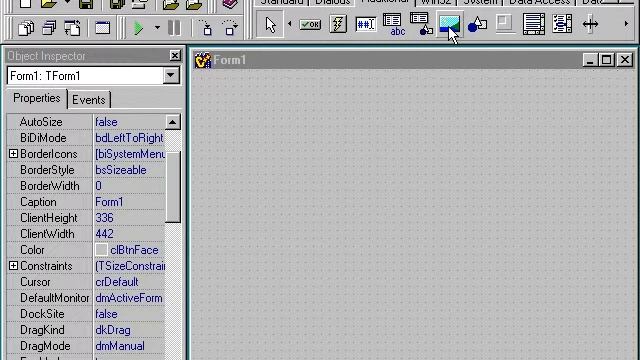The width and height of the screenshot is (640, 360).
Task: Run the project with green arrow
Action: [x=139, y=28]
